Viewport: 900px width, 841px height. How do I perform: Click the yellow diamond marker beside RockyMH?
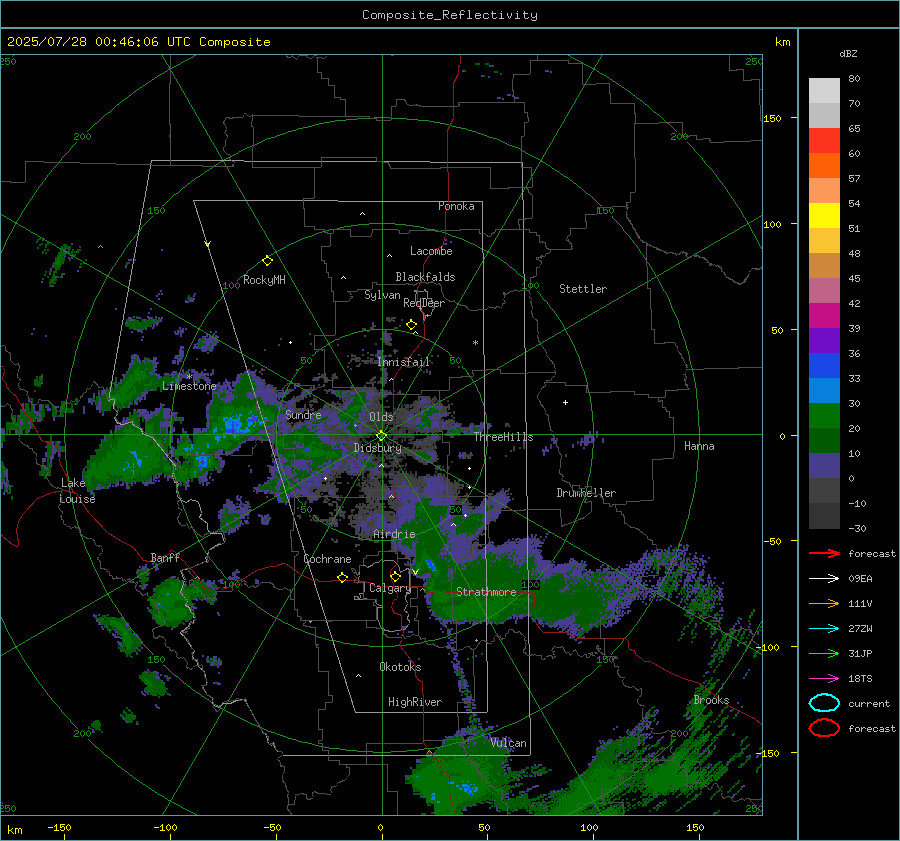[267, 261]
